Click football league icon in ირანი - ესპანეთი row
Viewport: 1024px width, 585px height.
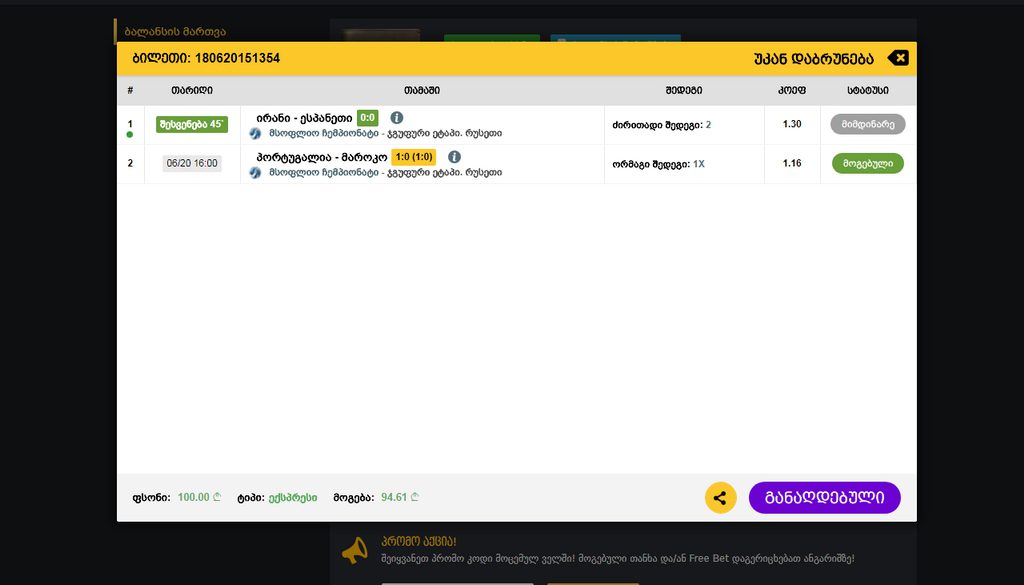click(255, 133)
